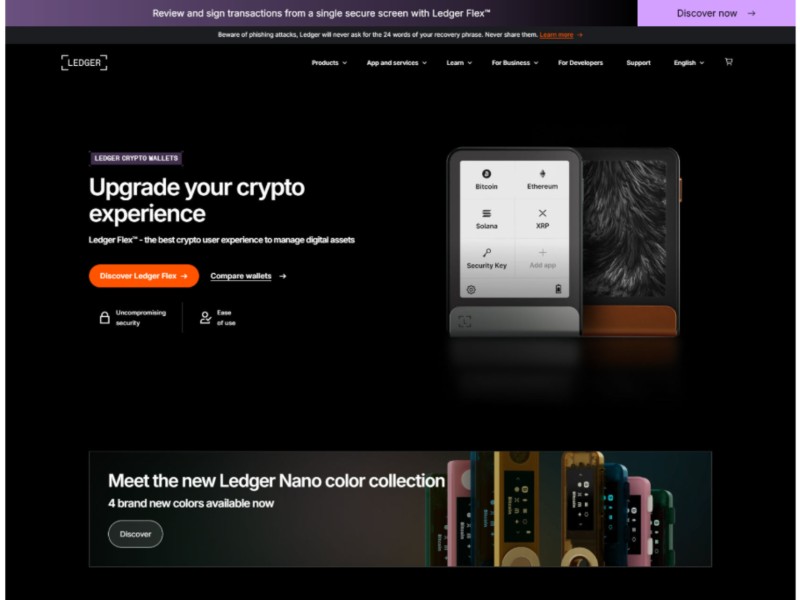This screenshot has width=800, height=600.
Task: Open the shopping cart icon
Action: 729,62
